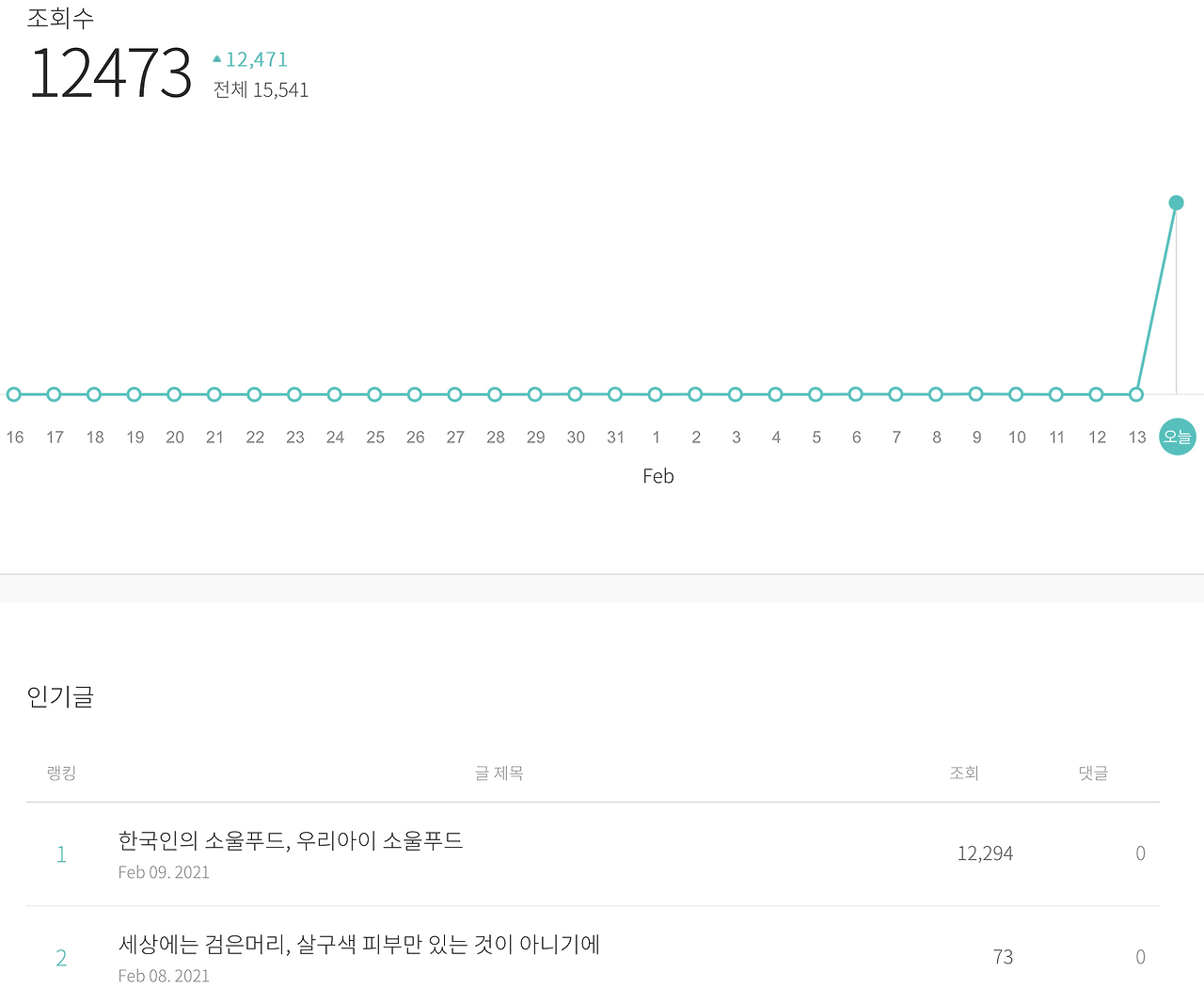1204x988 pixels.
Task: Click the 댓글 column header
Action: pos(1093,773)
